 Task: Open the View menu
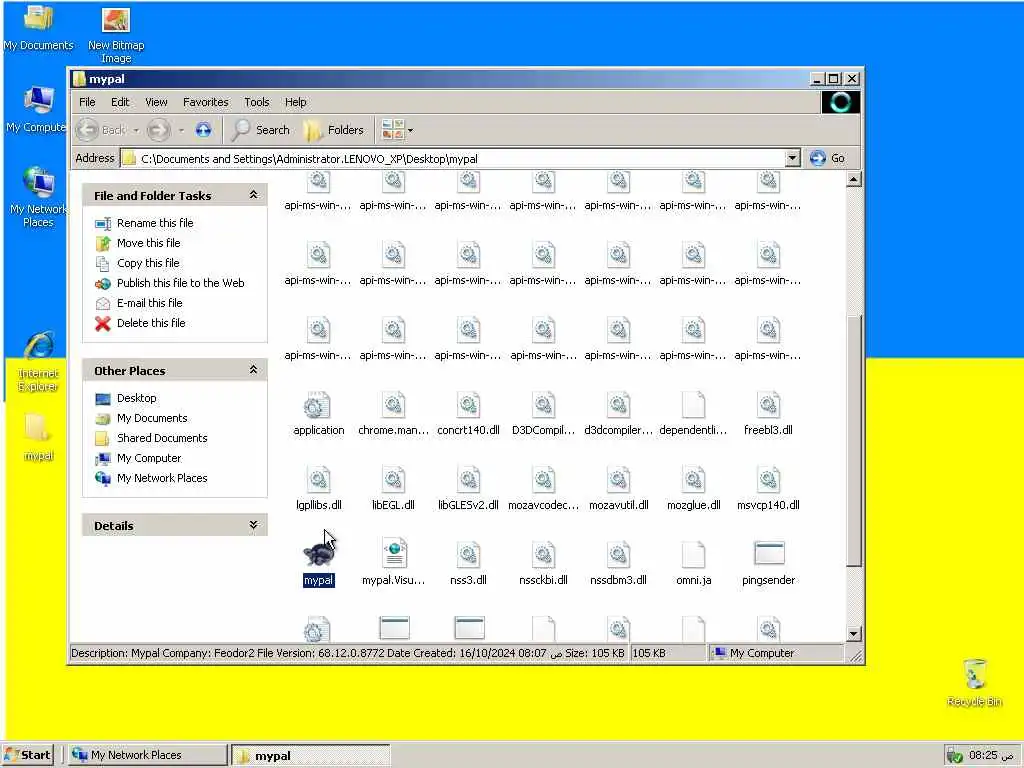(156, 102)
